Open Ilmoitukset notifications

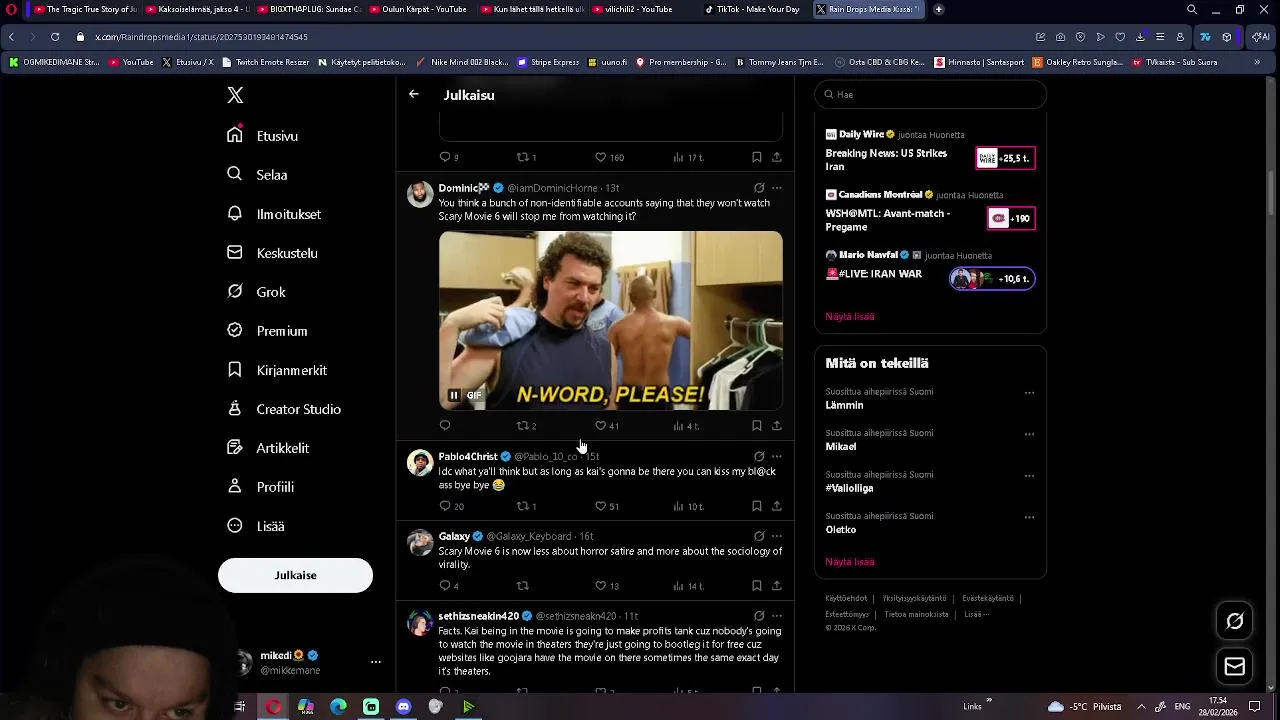coord(274,214)
